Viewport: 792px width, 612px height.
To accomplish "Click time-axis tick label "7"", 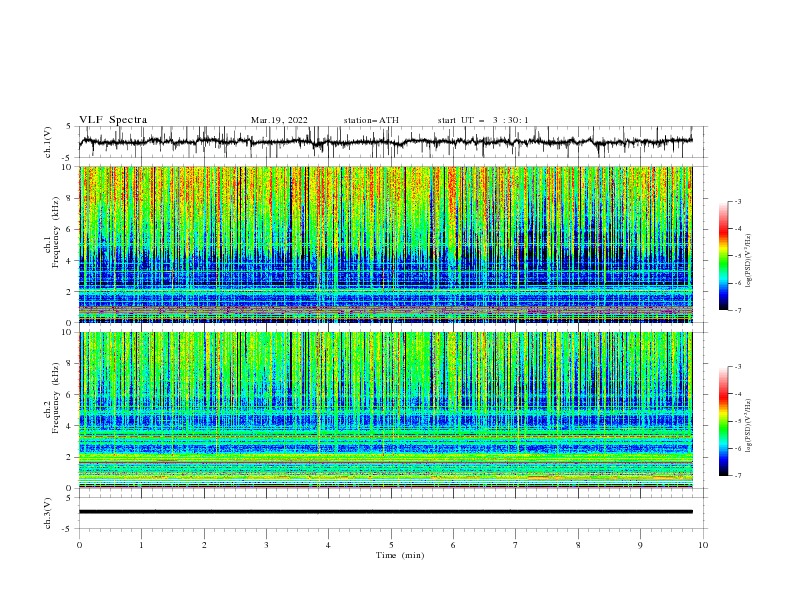I will click(x=516, y=545).
